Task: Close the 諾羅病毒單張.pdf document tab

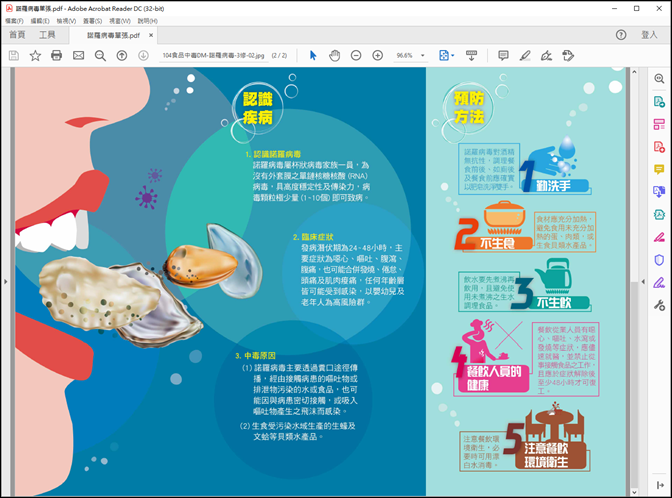Action: point(151,35)
